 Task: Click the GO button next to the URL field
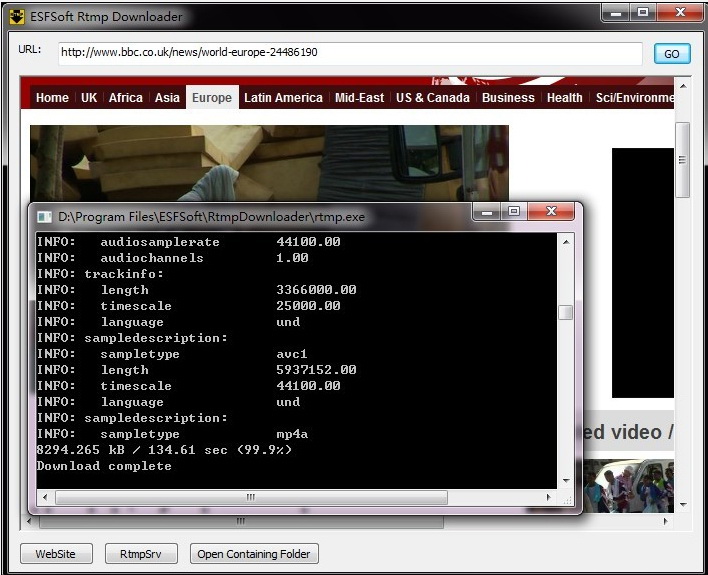tap(672, 54)
